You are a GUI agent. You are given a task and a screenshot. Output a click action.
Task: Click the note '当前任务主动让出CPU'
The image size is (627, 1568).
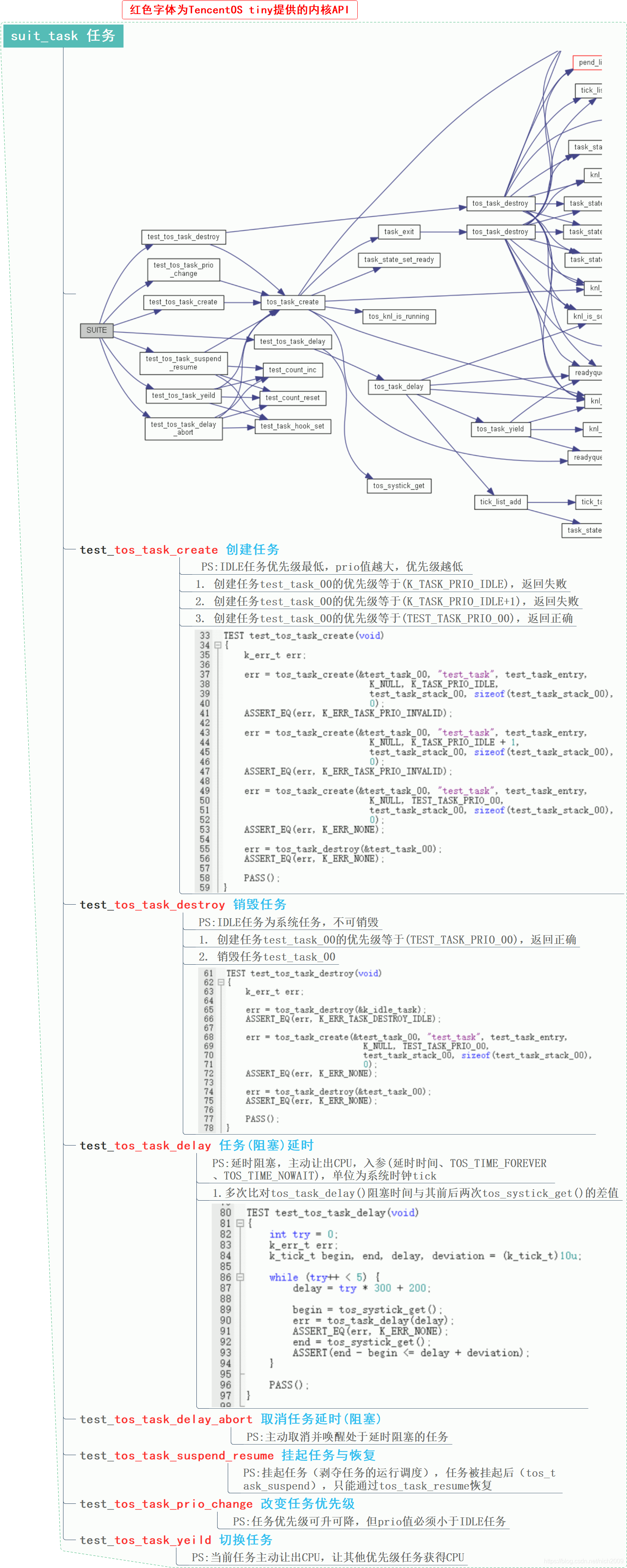coord(327,1557)
